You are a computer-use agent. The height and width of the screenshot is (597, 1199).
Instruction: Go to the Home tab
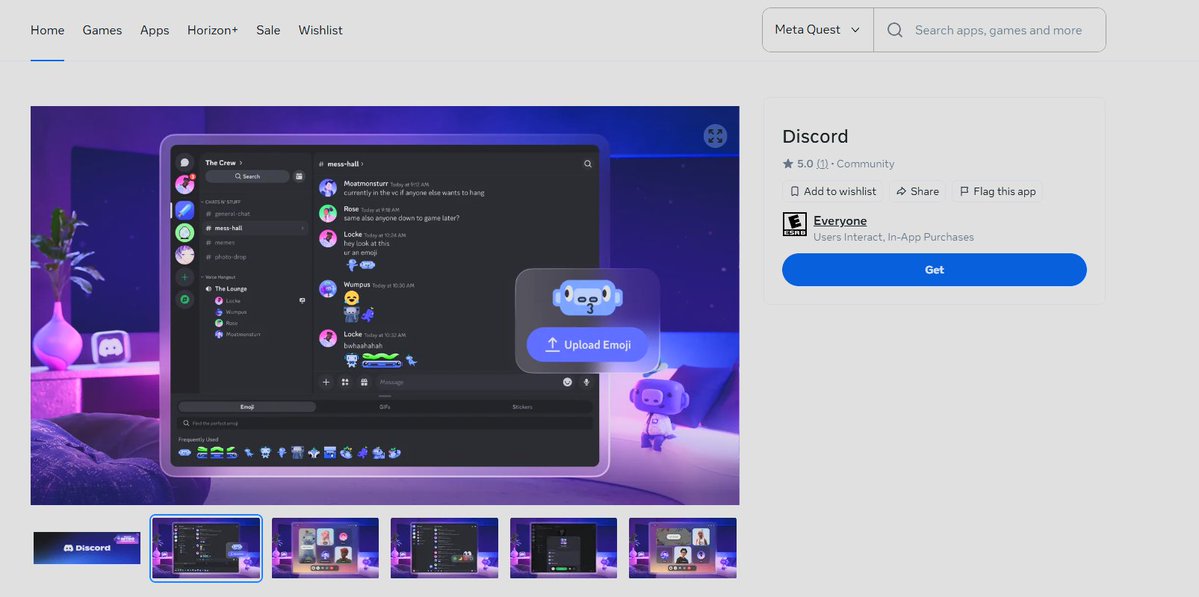pyautogui.click(x=47, y=30)
